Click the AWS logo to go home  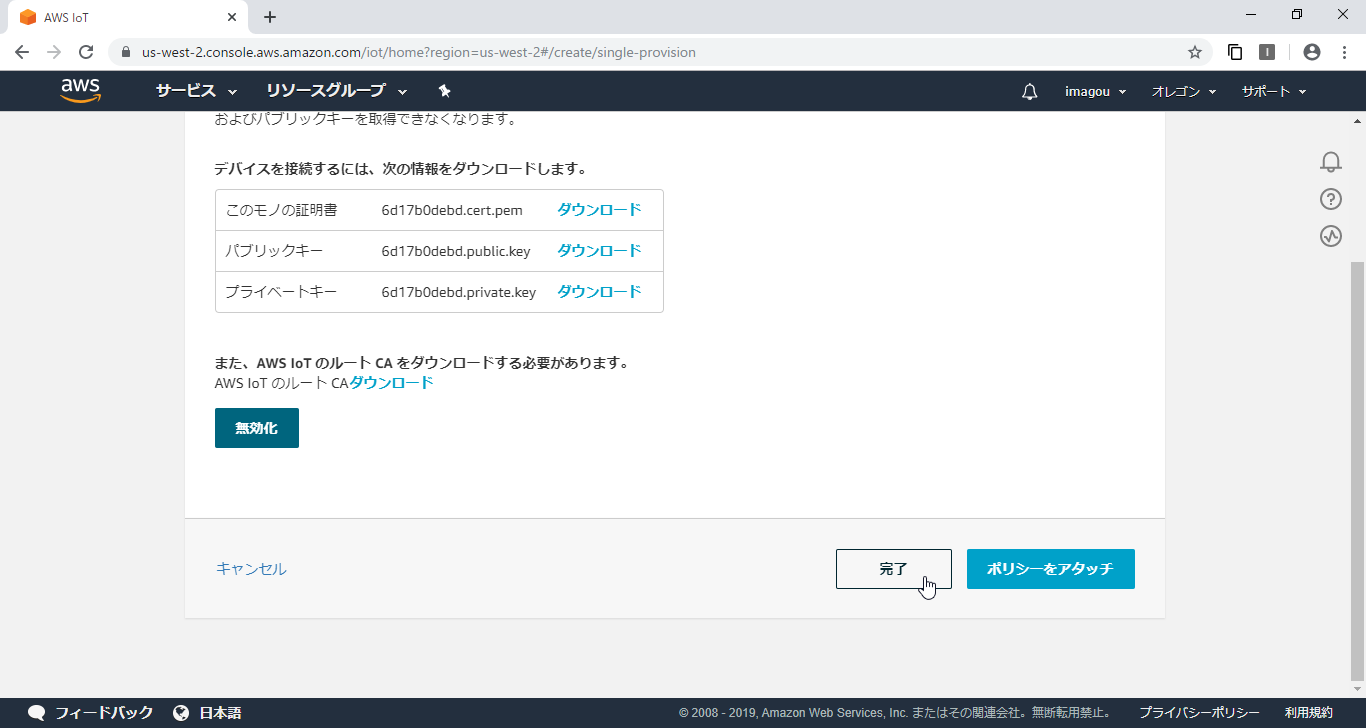click(80, 90)
